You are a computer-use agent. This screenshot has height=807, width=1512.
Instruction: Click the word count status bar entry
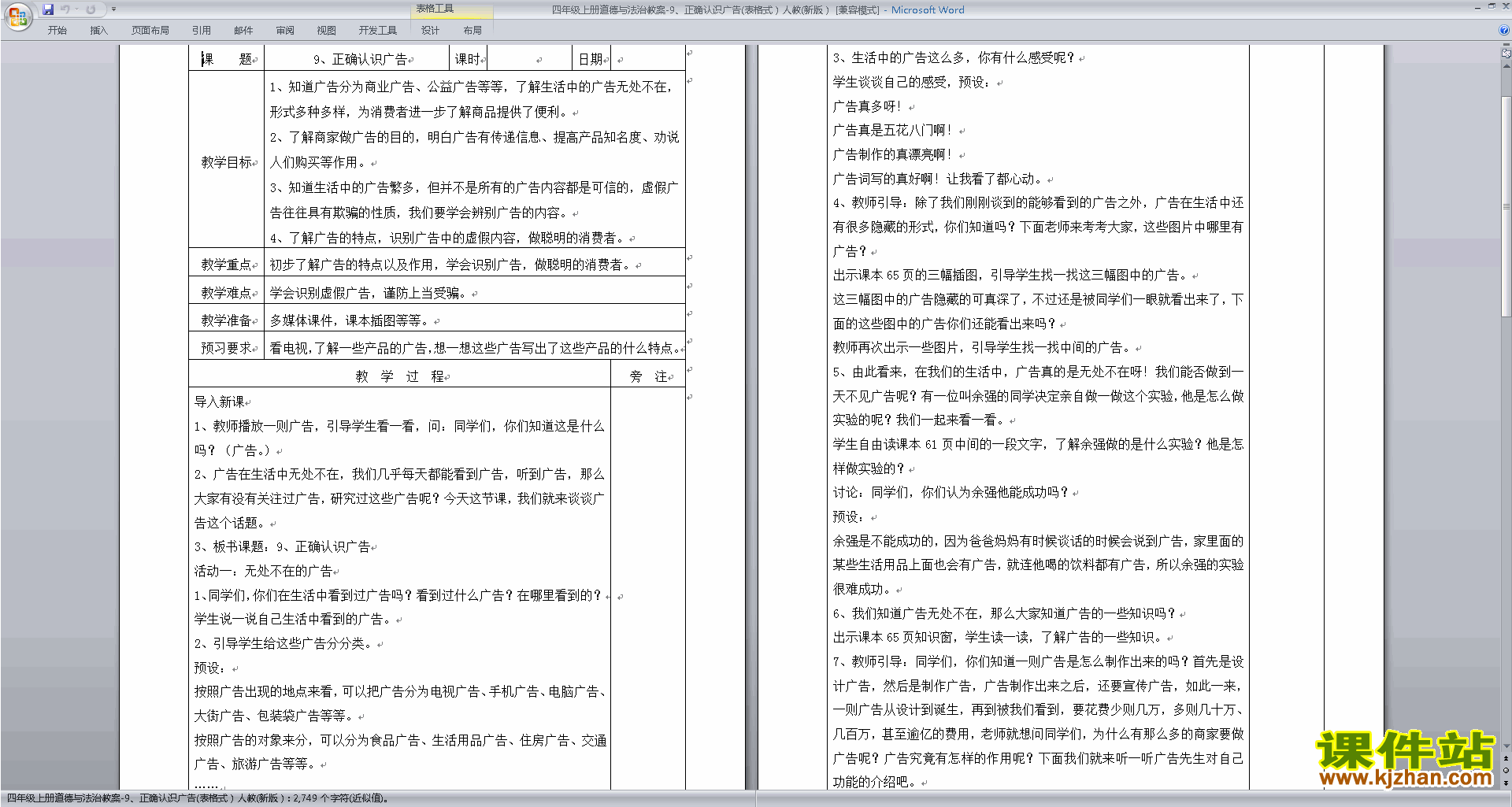197,798
